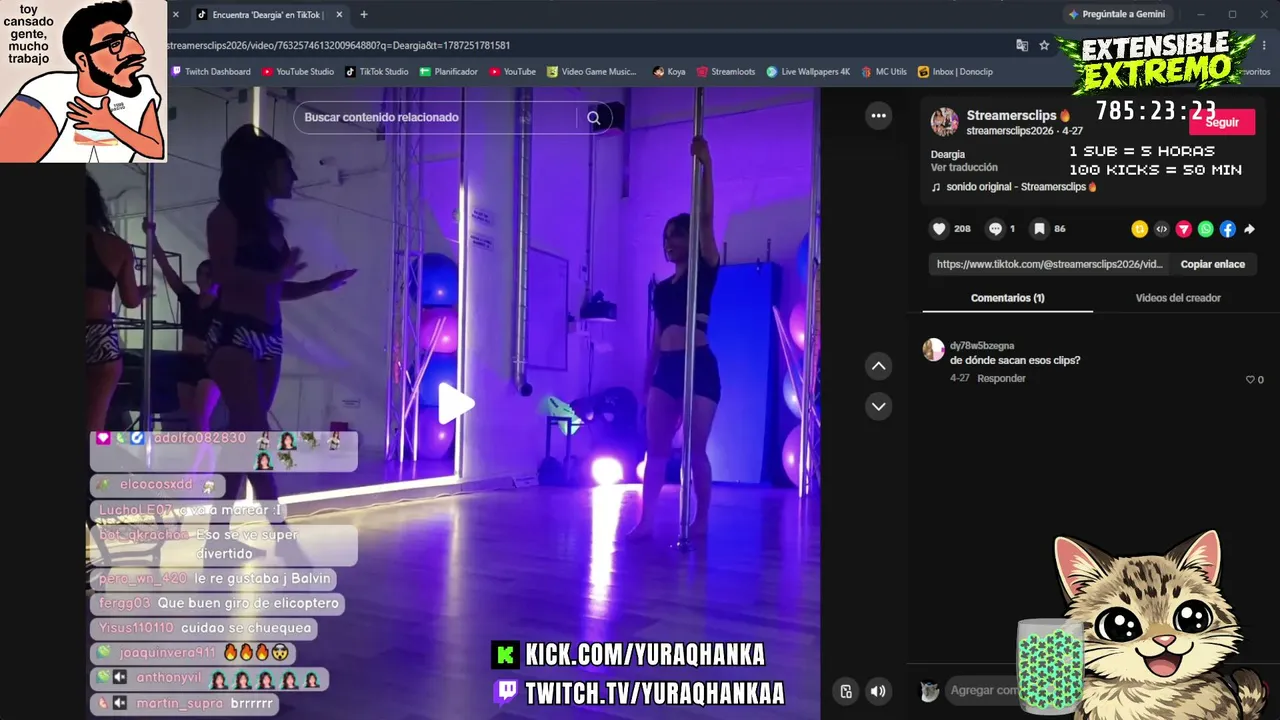Click the comment text 'de dónde sacan esos clips?'
Viewport: 1280px width, 720px height.
tap(1015, 360)
